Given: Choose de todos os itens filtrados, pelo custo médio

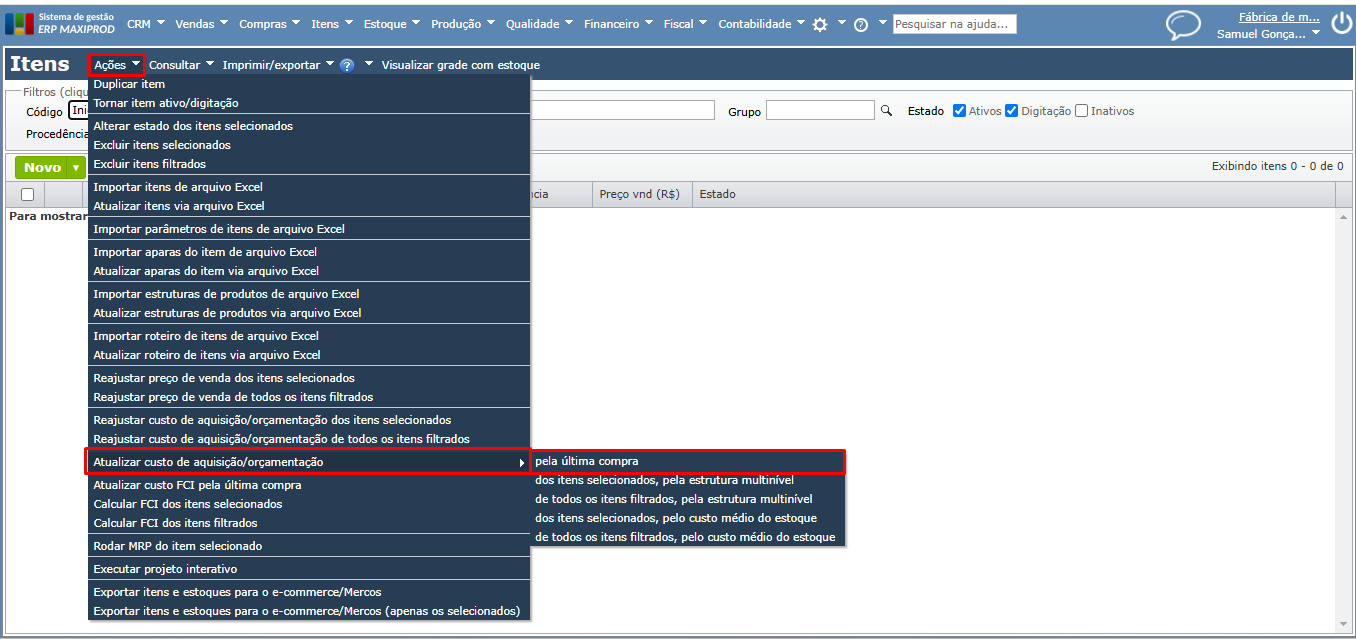Looking at the screenshot, I should click(688, 537).
